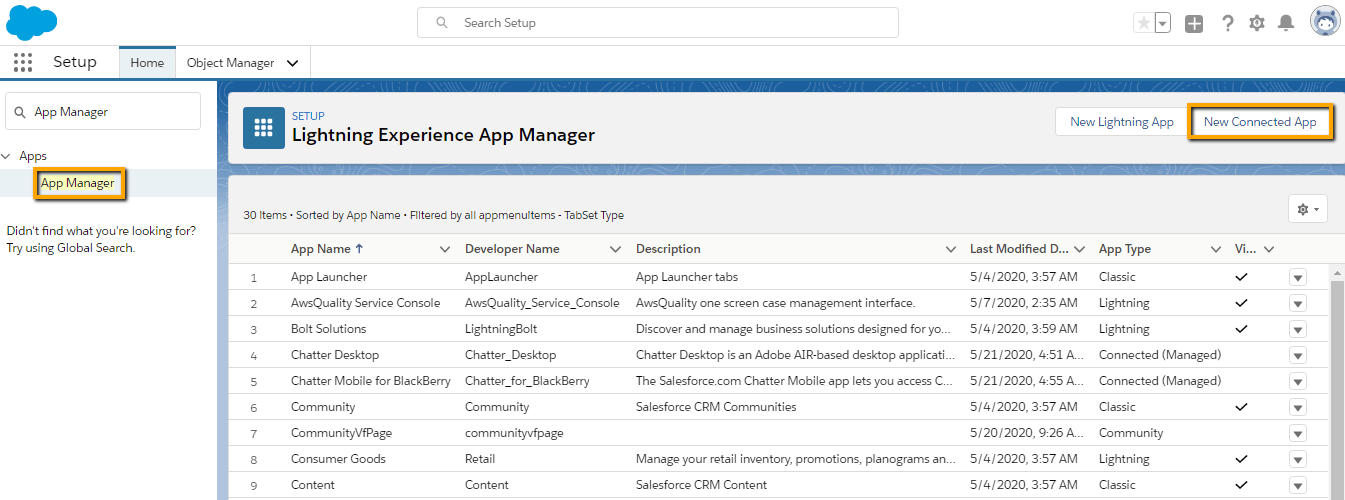Open row actions for CommunityVfPage
The width and height of the screenshot is (1345, 500).
pyautogui.click(x=1298, y=433)
